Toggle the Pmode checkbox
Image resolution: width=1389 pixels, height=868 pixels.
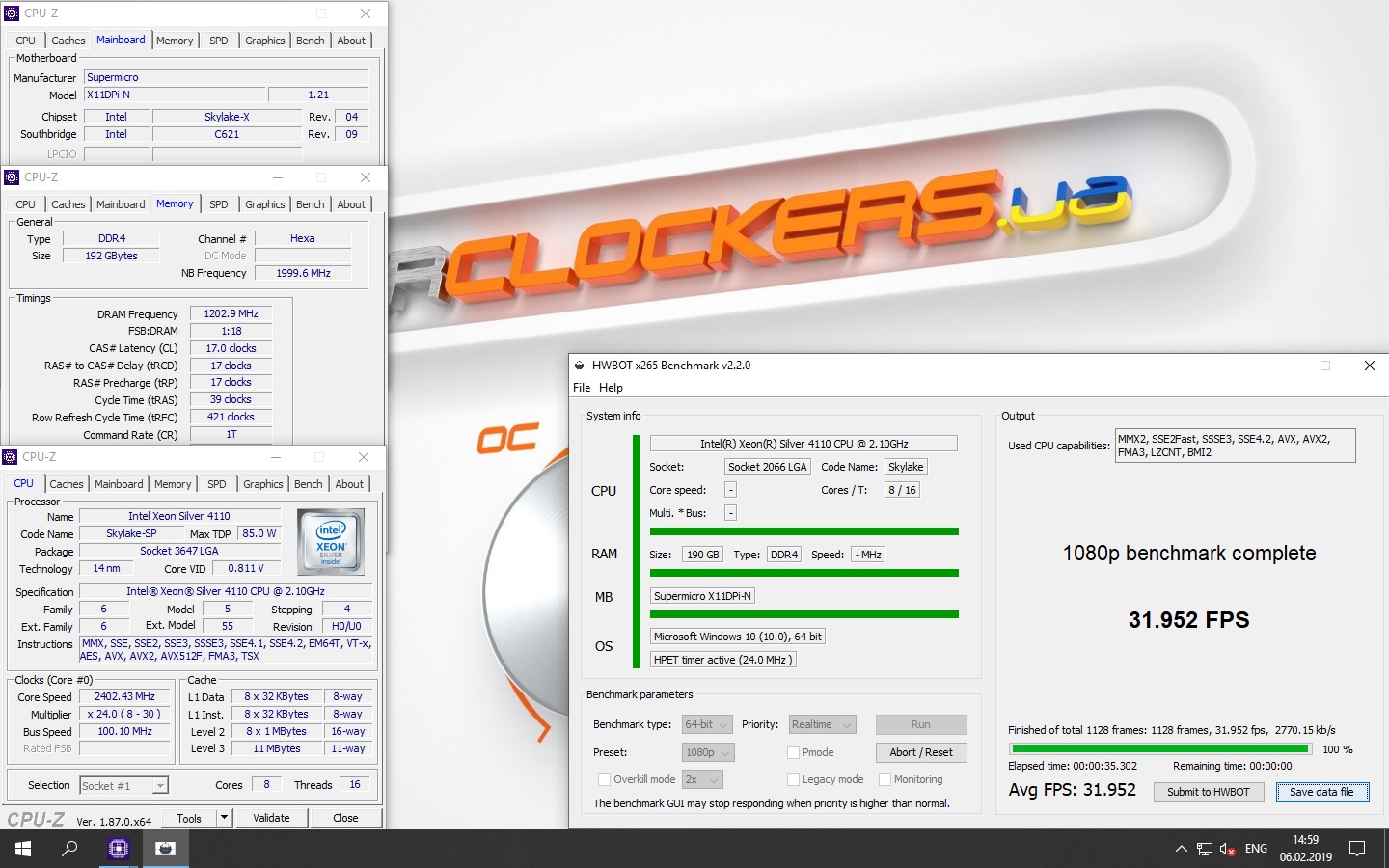point(793,752)
